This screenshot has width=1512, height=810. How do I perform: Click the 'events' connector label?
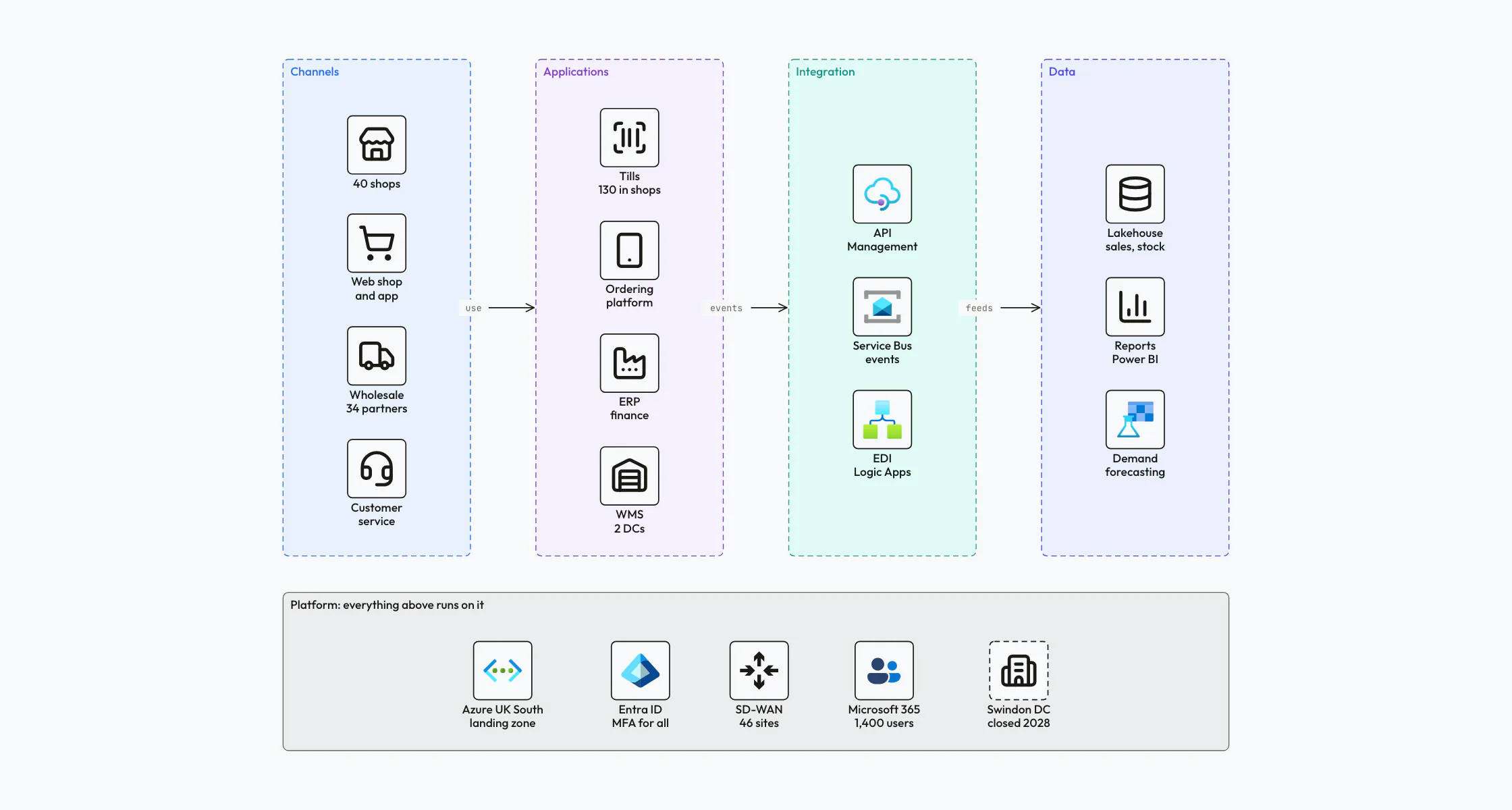click(726, 308)
